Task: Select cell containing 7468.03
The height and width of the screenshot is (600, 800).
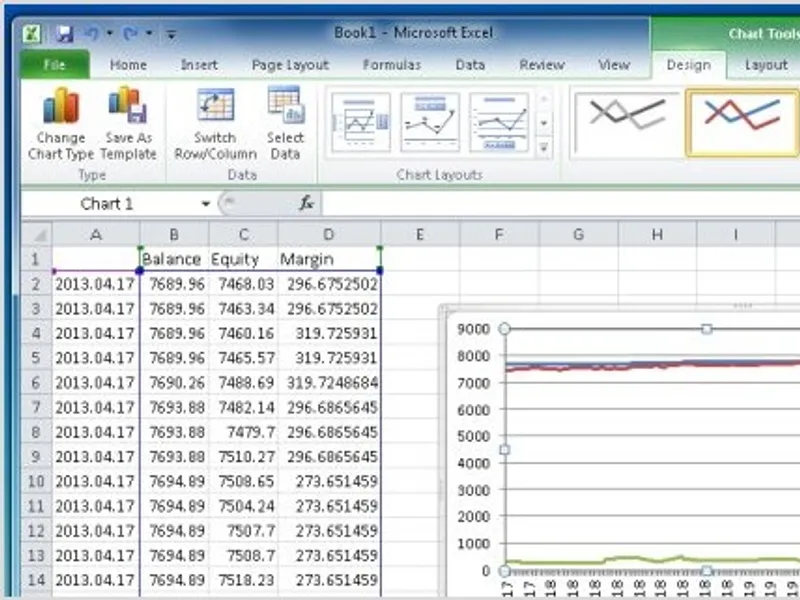Action: [x=243, y=284]
